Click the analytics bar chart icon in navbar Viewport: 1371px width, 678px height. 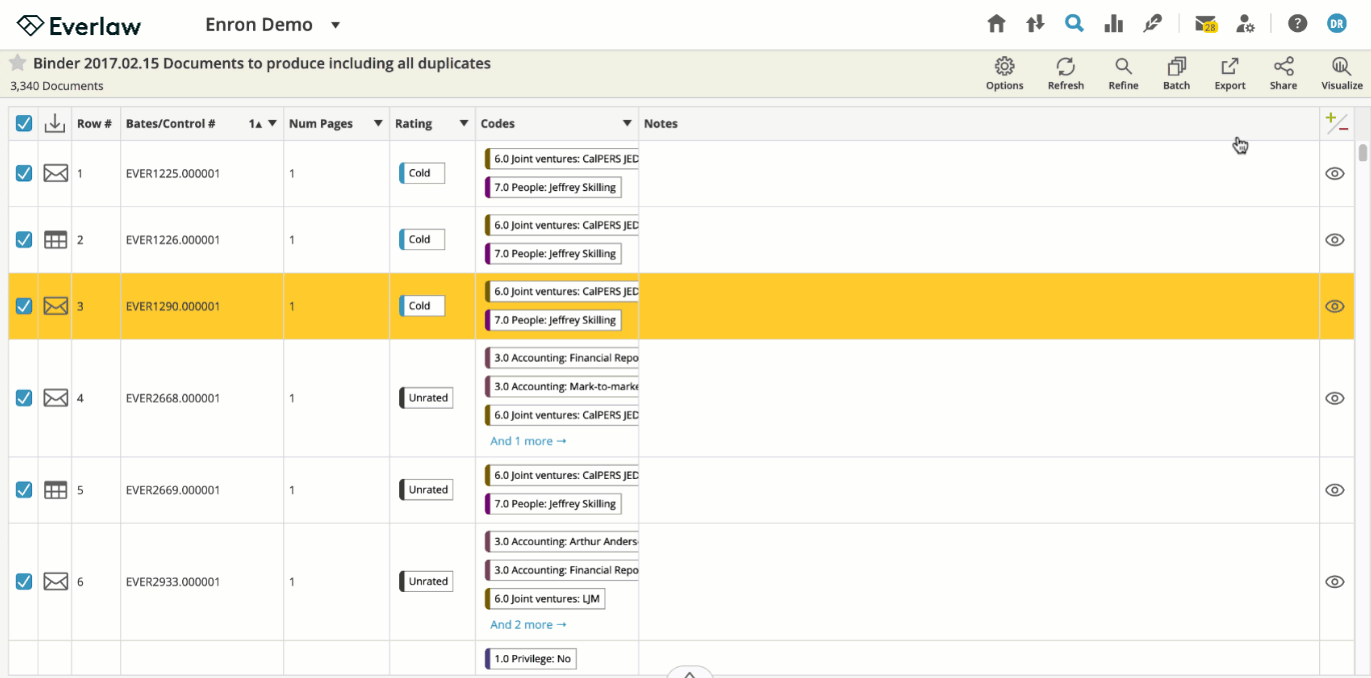pyautogui.click(x=1113, y=22)
